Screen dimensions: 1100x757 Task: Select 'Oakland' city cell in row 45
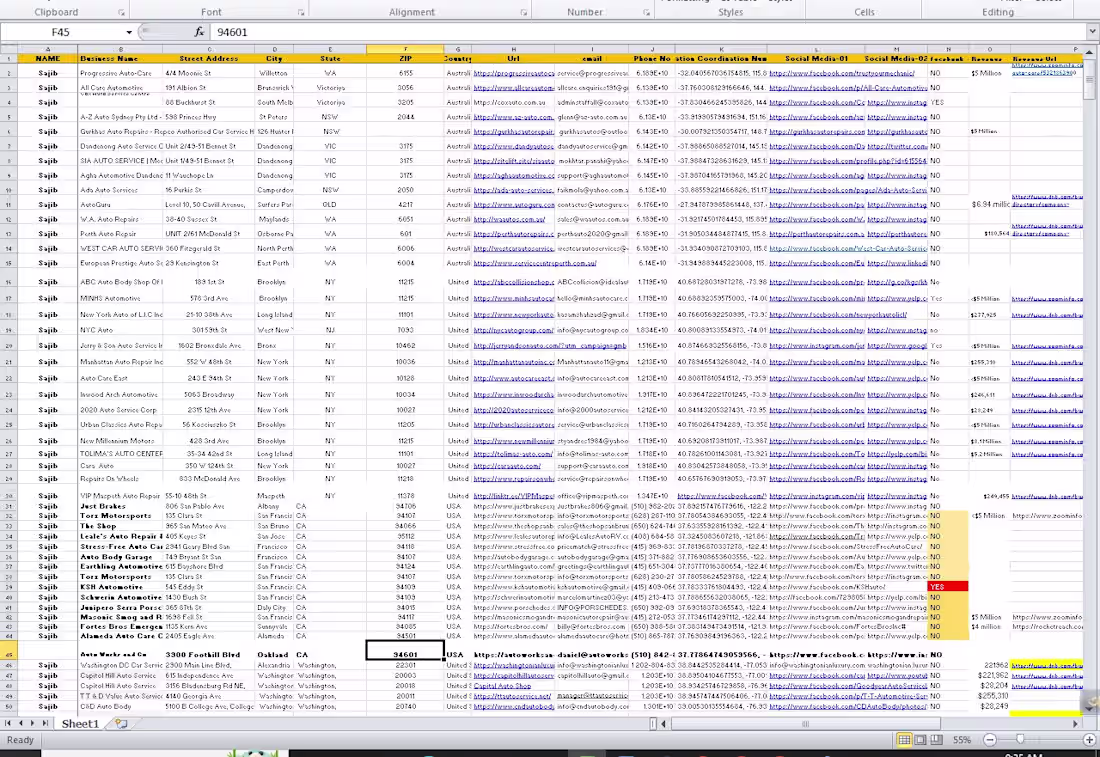click(x=274, y=655)
